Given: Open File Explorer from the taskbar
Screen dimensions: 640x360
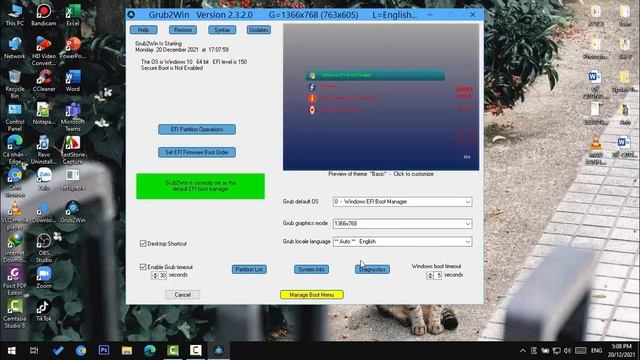Looking at the screenshot, I should (x=127, y=351).
